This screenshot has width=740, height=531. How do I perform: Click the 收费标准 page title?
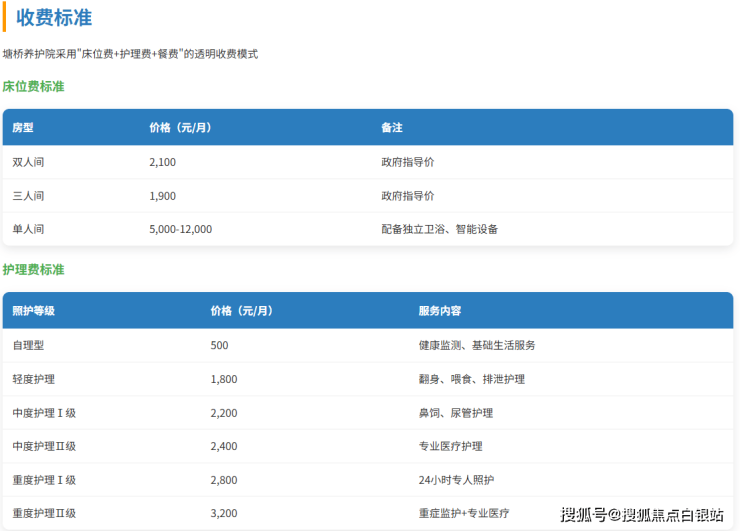[57, 17]
